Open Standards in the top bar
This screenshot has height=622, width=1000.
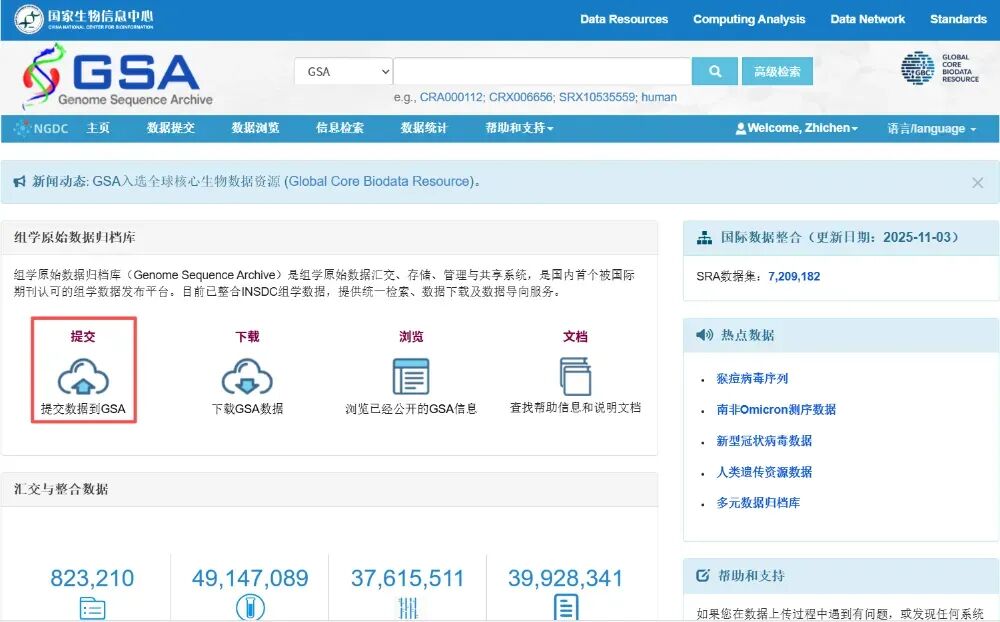click(958, 19)
